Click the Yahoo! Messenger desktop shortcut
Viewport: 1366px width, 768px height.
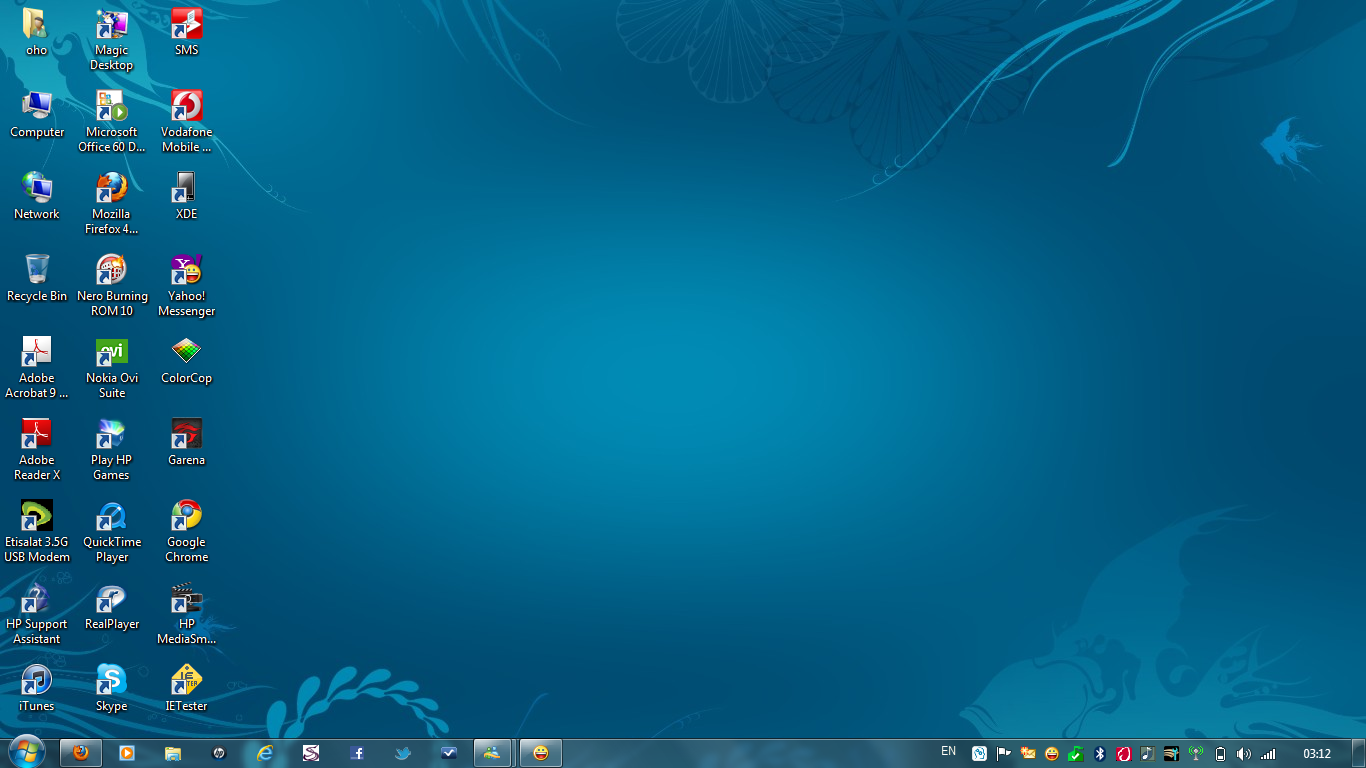click(186, 270)
